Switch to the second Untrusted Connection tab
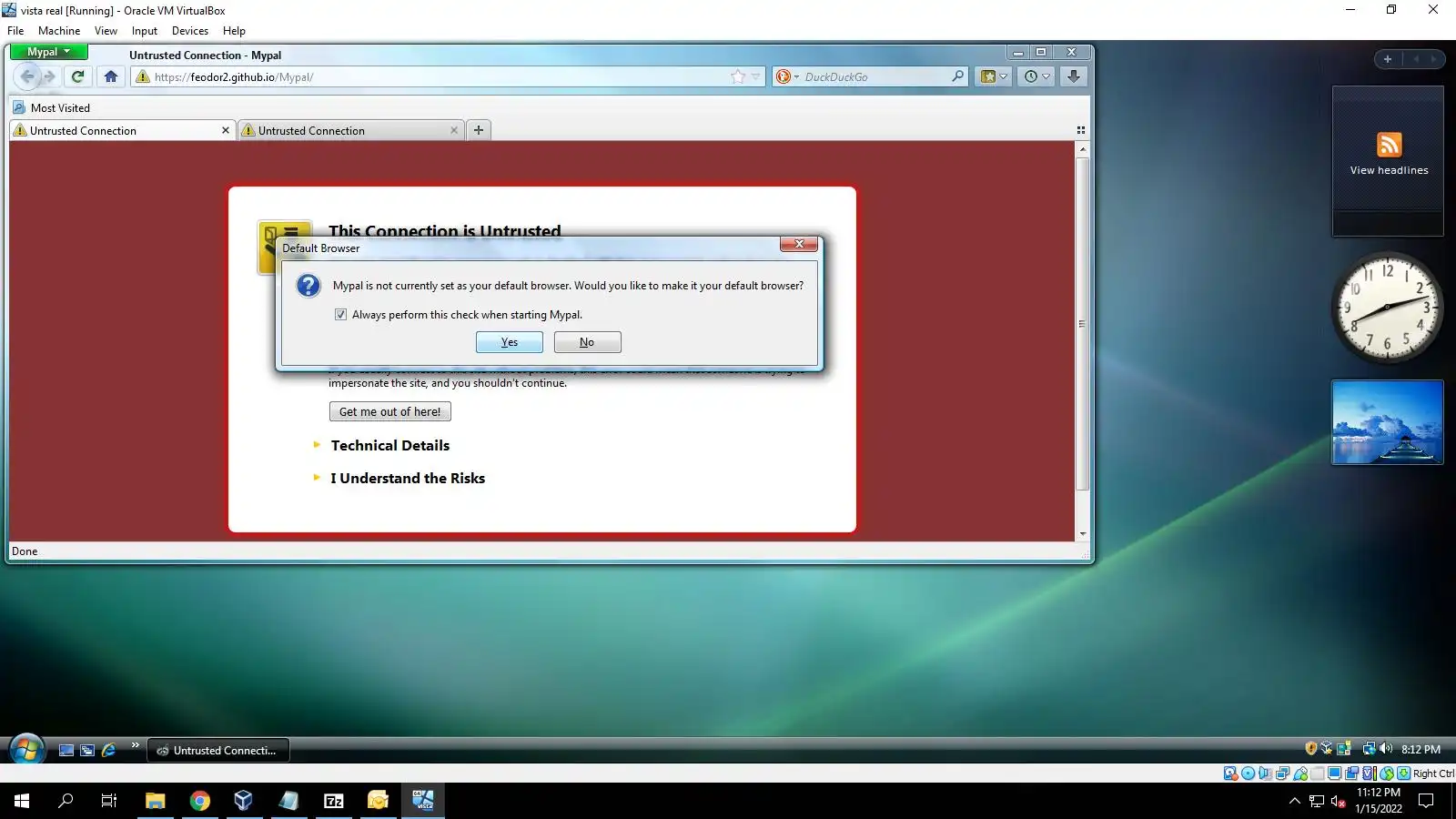This screenshot has width=1456, height=819. pos(350,130)
